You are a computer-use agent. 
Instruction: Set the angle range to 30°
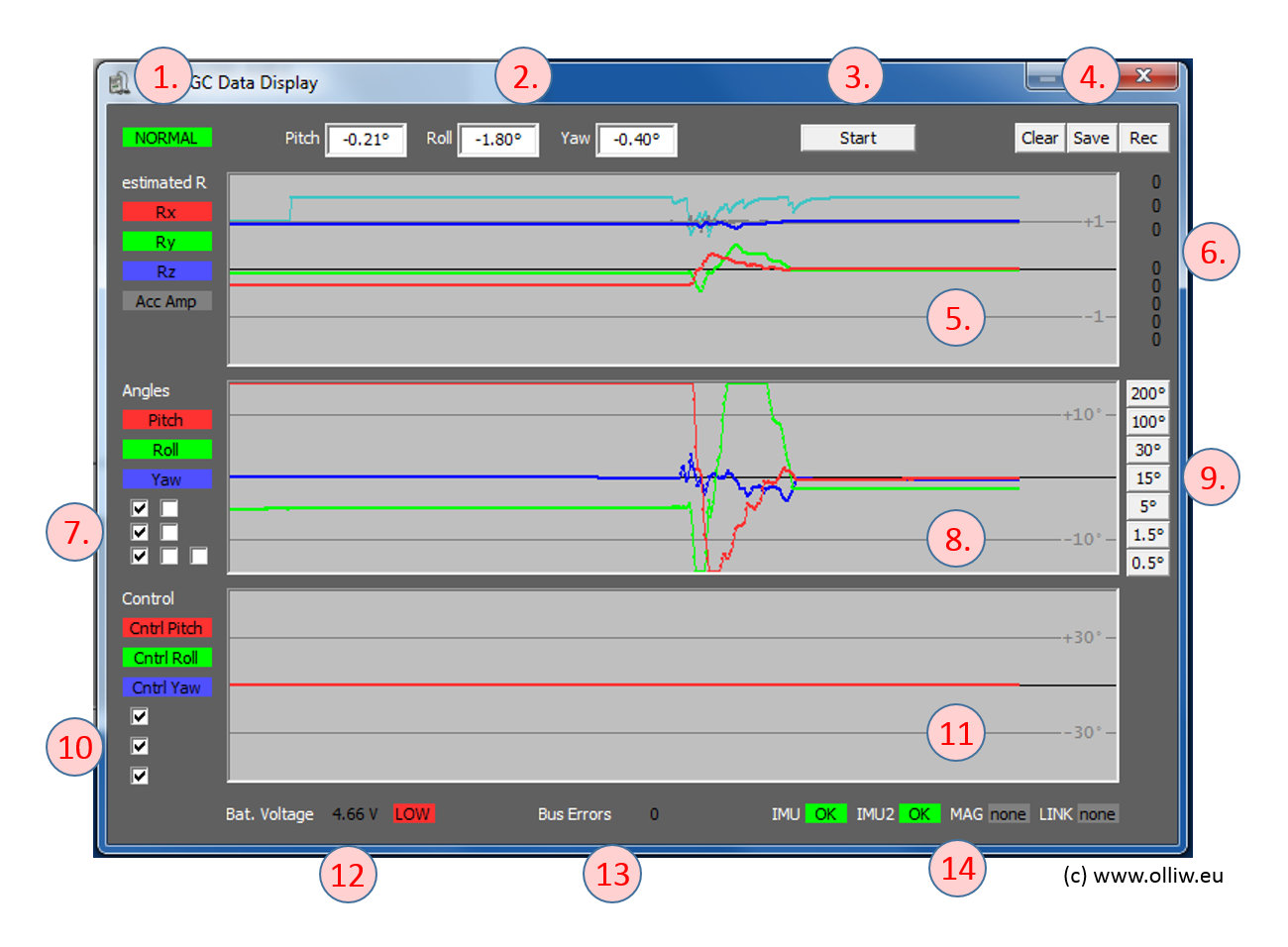(1147, 450)
